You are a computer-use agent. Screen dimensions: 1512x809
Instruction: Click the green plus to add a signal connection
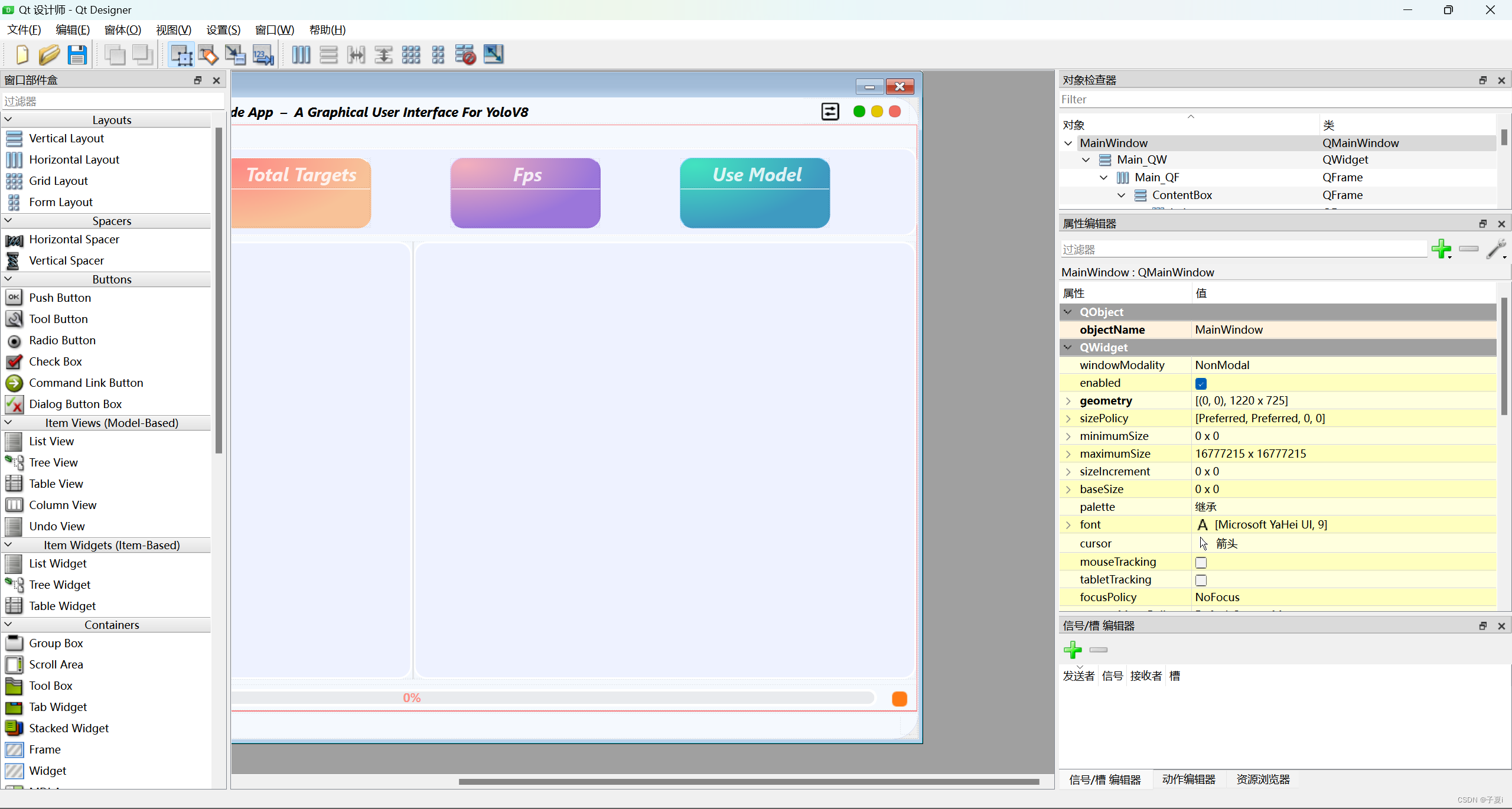[1073, 650]
